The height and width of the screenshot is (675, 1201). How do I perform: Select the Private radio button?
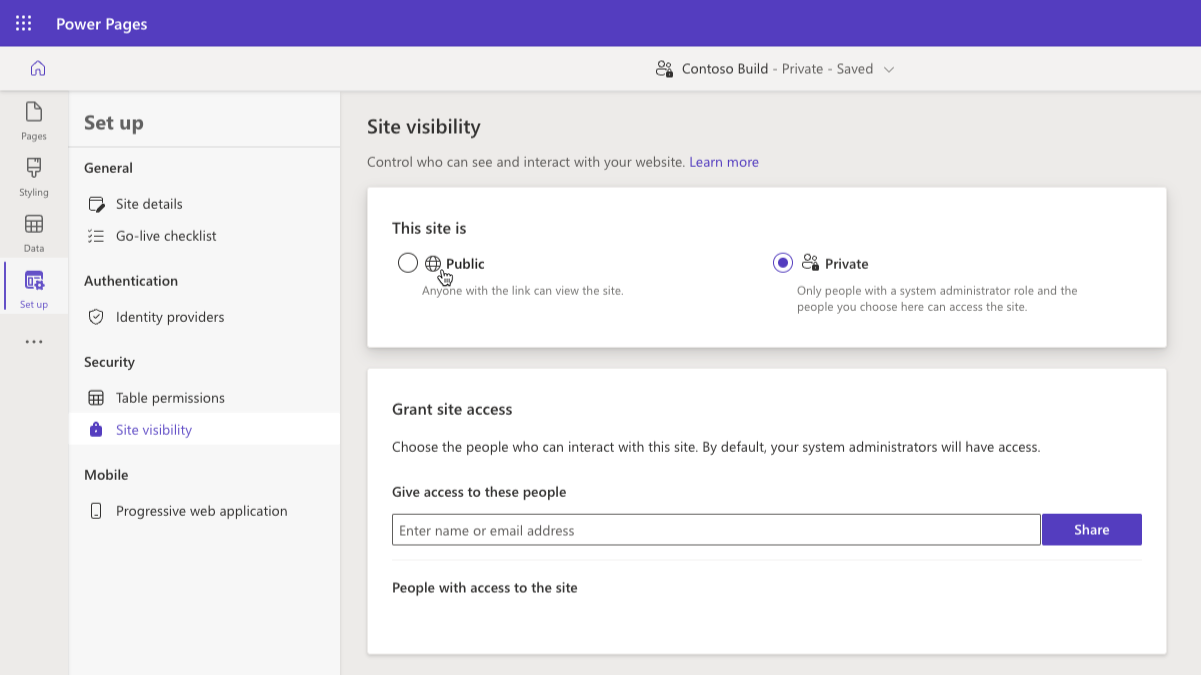(x=783, y=263)
